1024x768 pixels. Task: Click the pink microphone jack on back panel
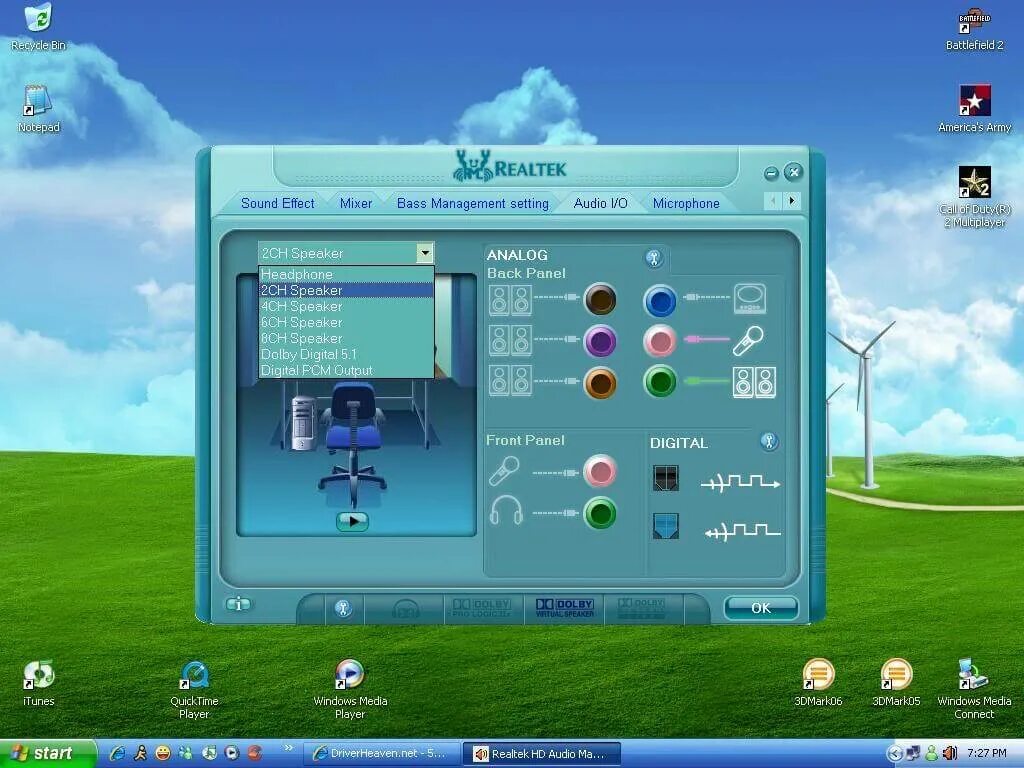tap(660, 341)
